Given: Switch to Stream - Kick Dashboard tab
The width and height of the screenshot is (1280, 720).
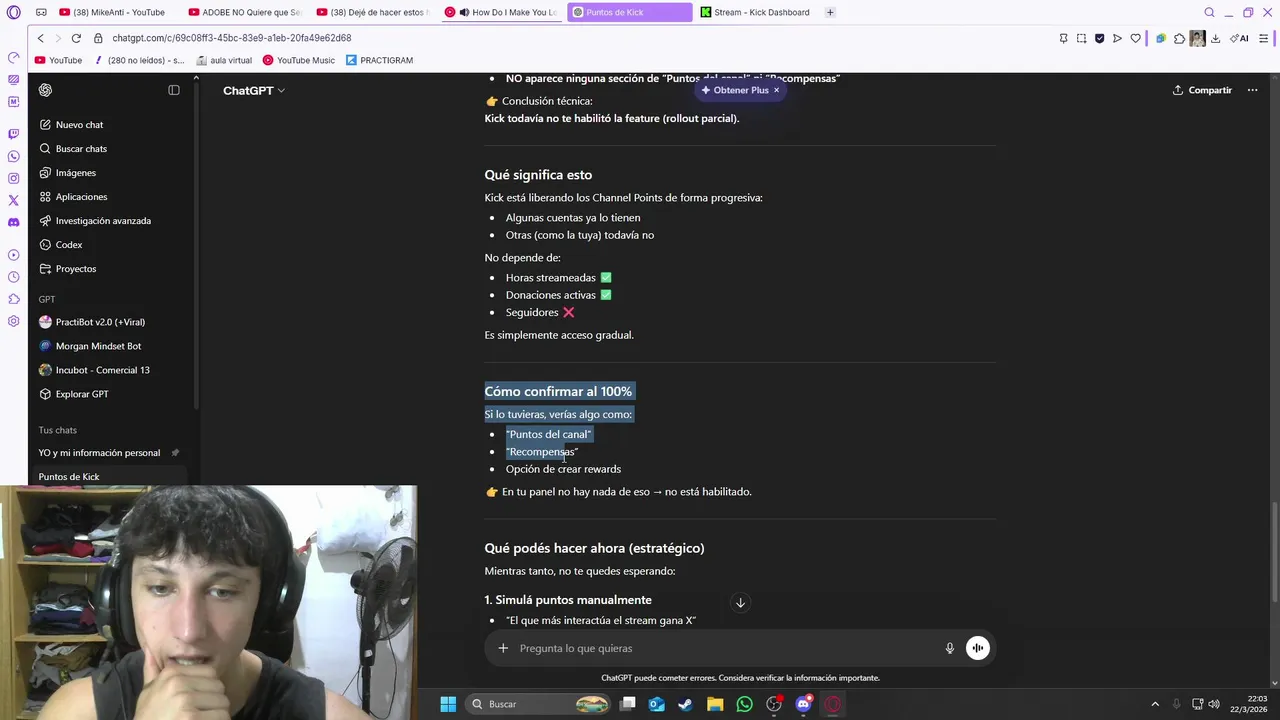Looking at the screenshot, I should 758,12.
